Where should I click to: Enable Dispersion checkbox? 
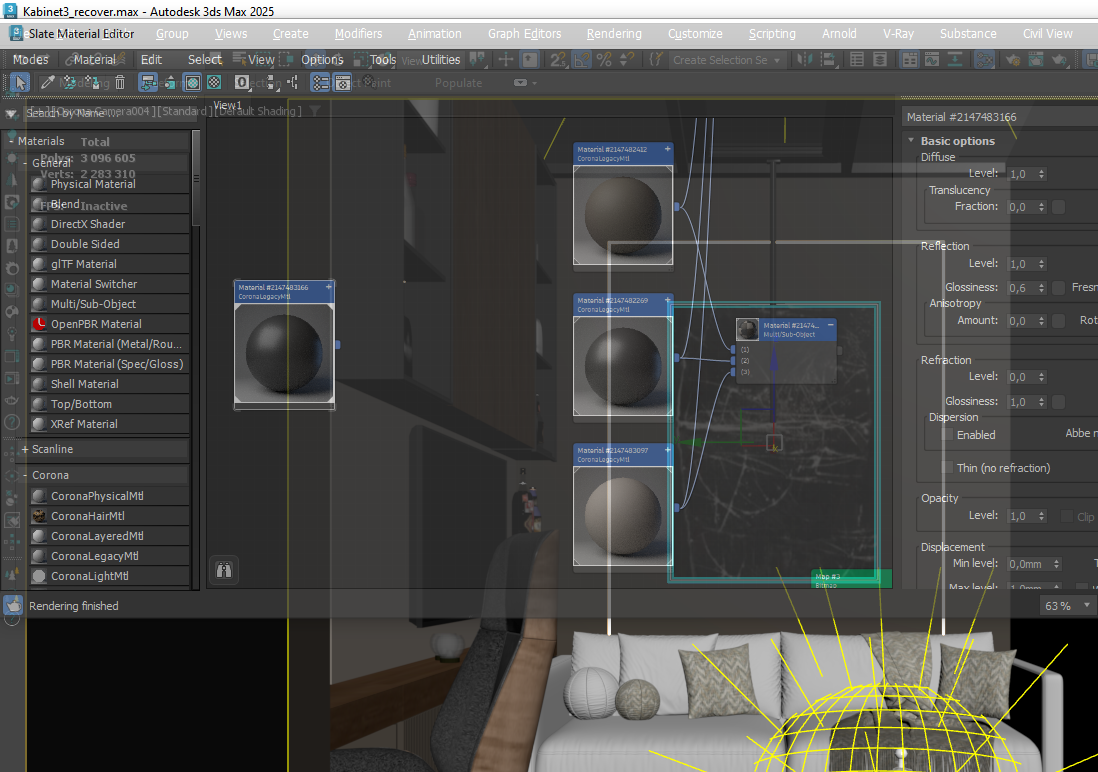point(947,435)
